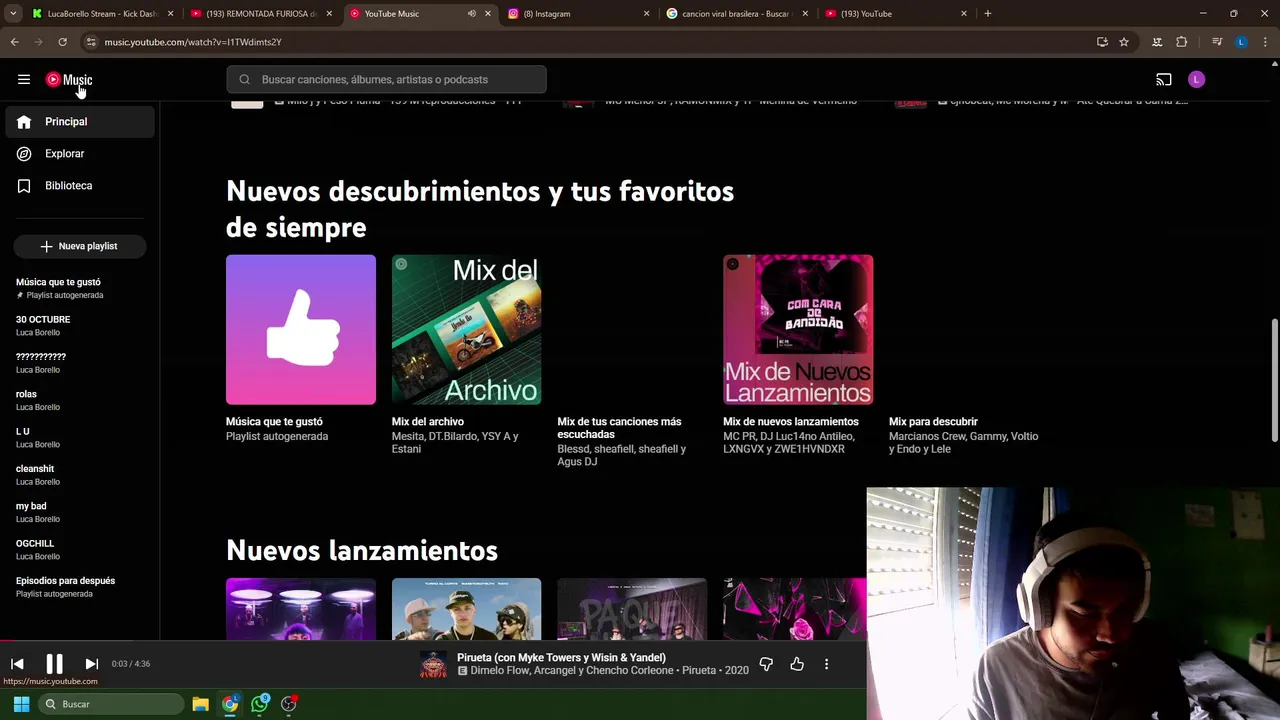Click the Windows taskbar search box
The height and width of the screenshot is (720, 1280).
tap(109, 704)
